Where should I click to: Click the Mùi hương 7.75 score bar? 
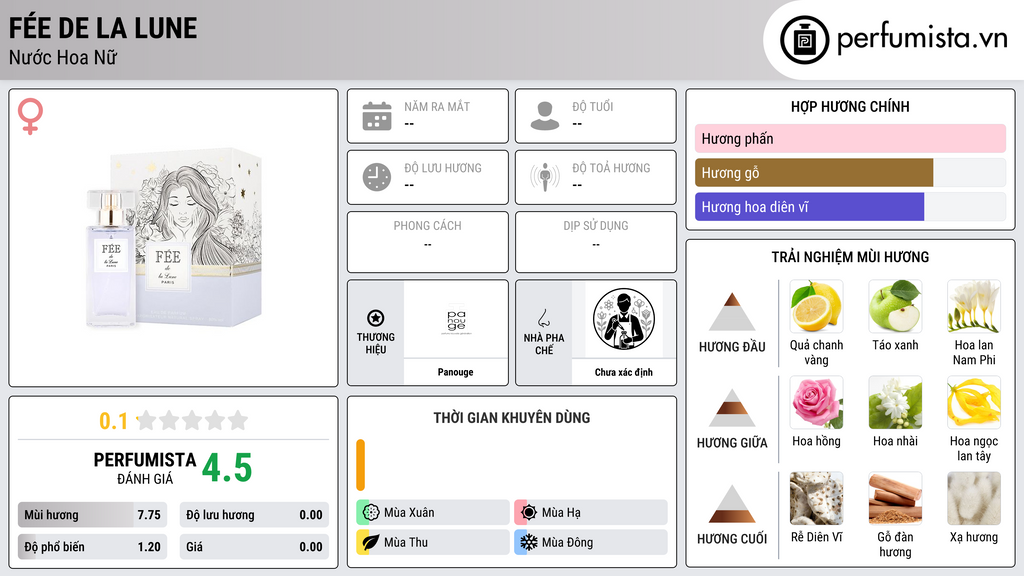92,515
